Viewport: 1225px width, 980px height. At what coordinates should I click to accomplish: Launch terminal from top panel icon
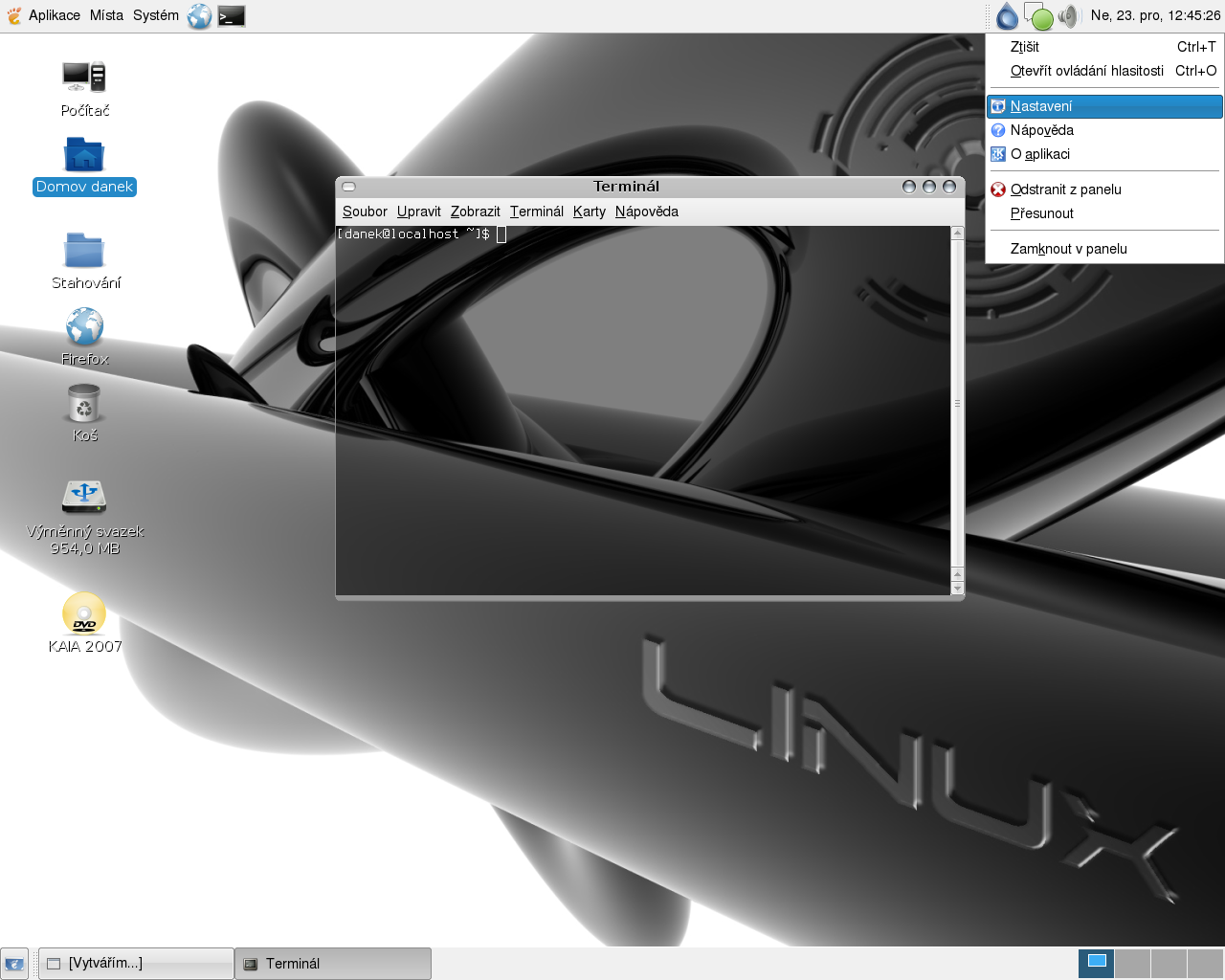point(231,16)
